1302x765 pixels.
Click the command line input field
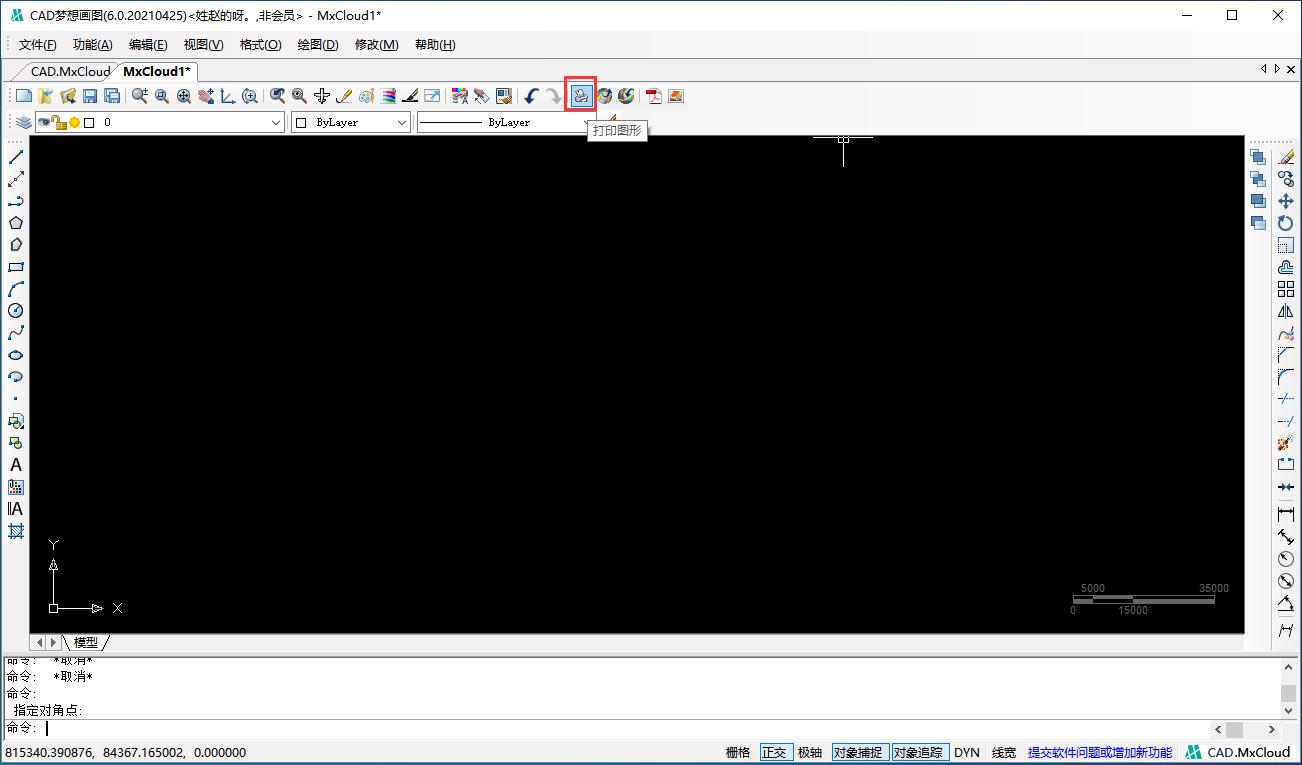coord(600,728)
